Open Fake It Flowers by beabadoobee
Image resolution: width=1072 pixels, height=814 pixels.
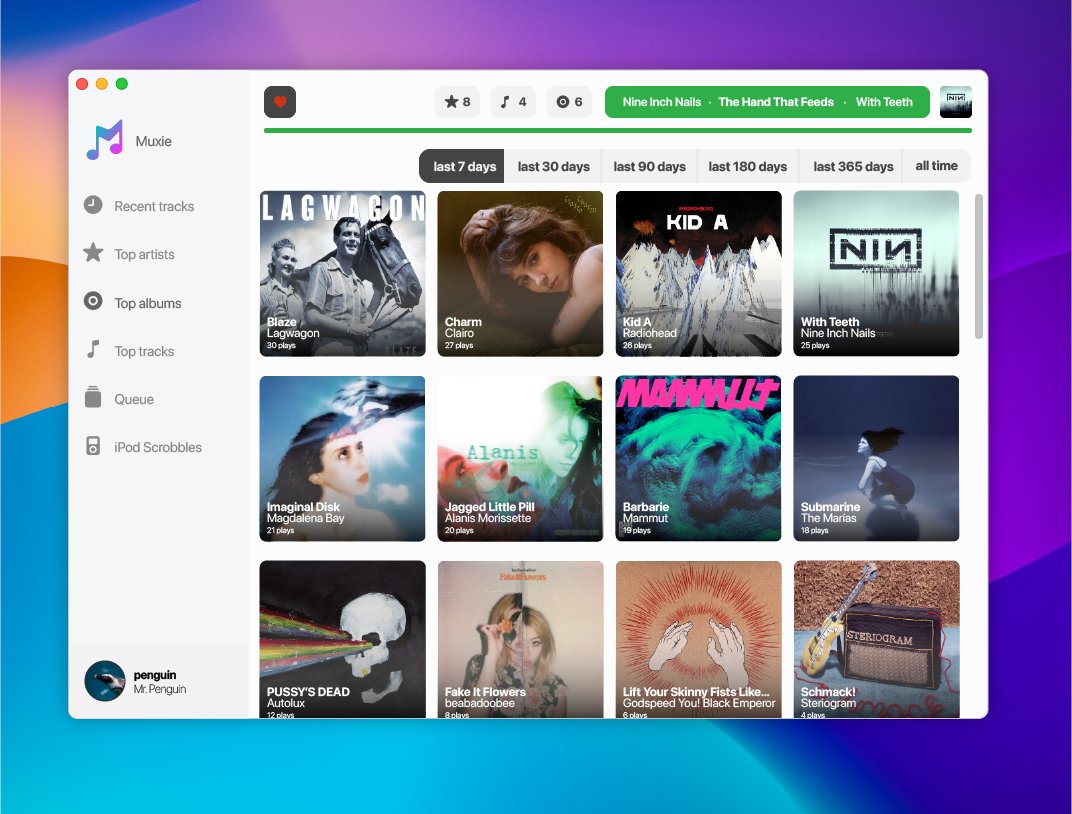click(x=520, y=639)
